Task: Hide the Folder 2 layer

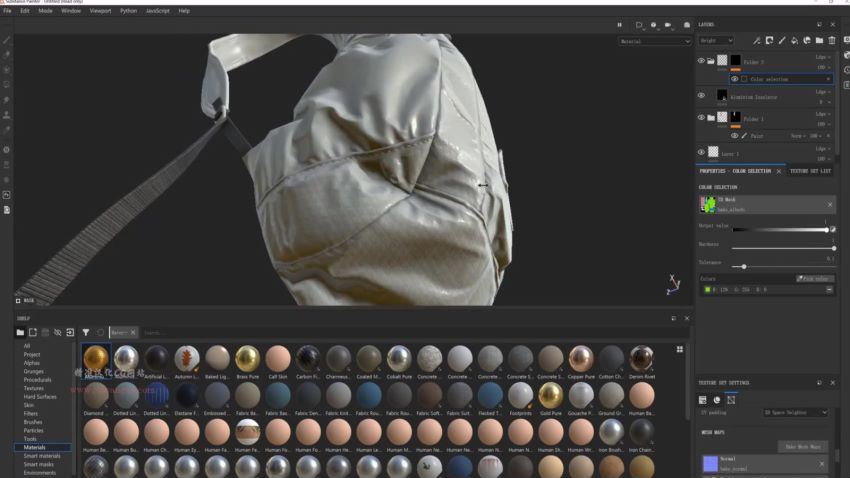Action: point(701,61)
